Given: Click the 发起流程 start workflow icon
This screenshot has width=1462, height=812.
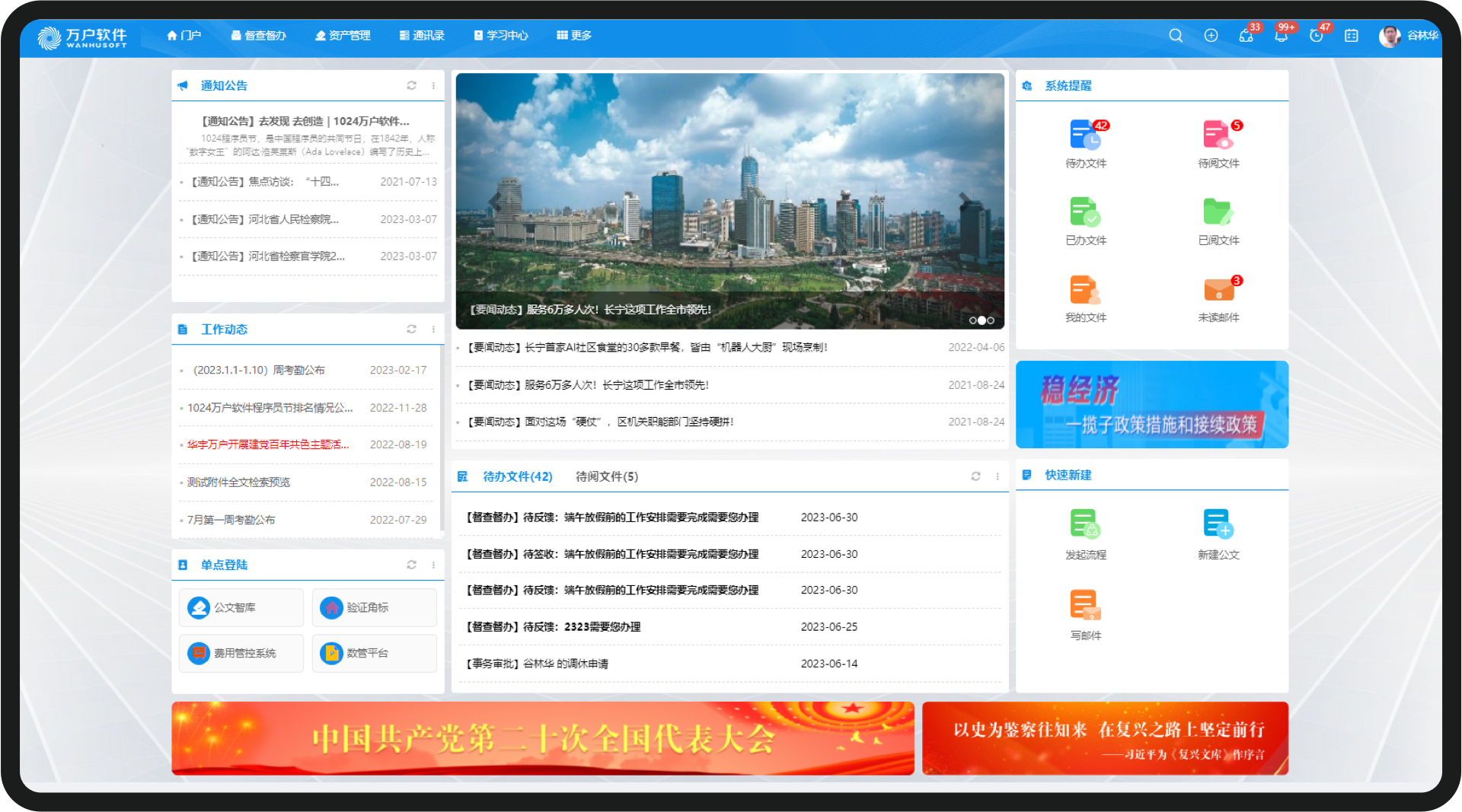Looking at the screenshot, I should tap(1085, 524).
